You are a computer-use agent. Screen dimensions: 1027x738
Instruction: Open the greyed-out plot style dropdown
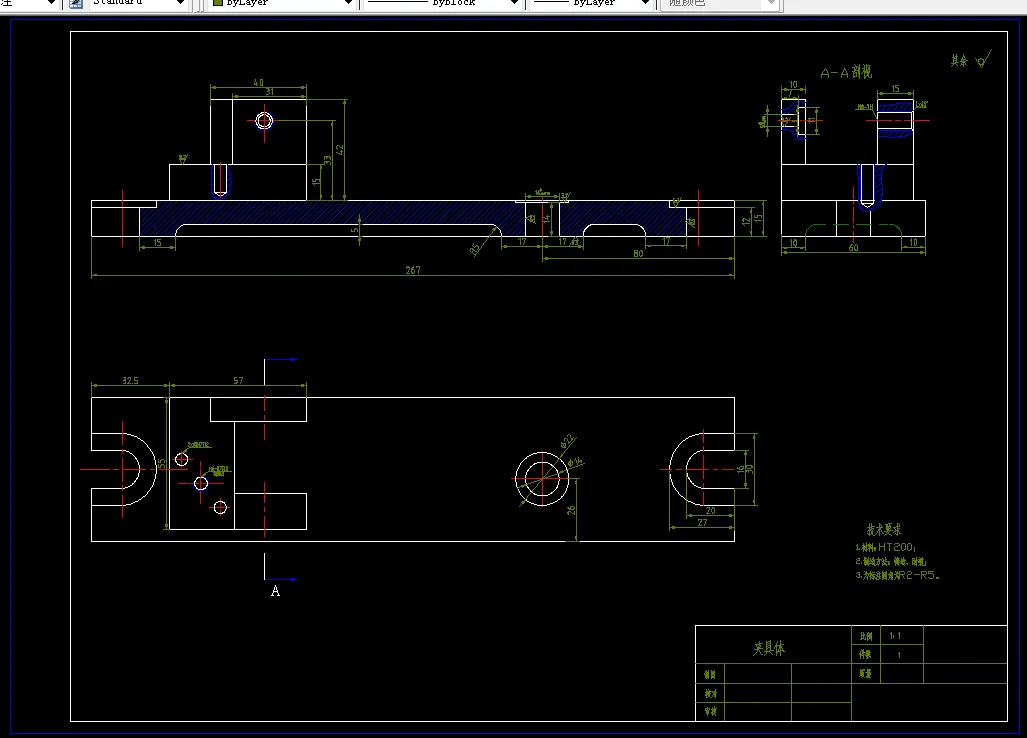(x=719, y=3)
